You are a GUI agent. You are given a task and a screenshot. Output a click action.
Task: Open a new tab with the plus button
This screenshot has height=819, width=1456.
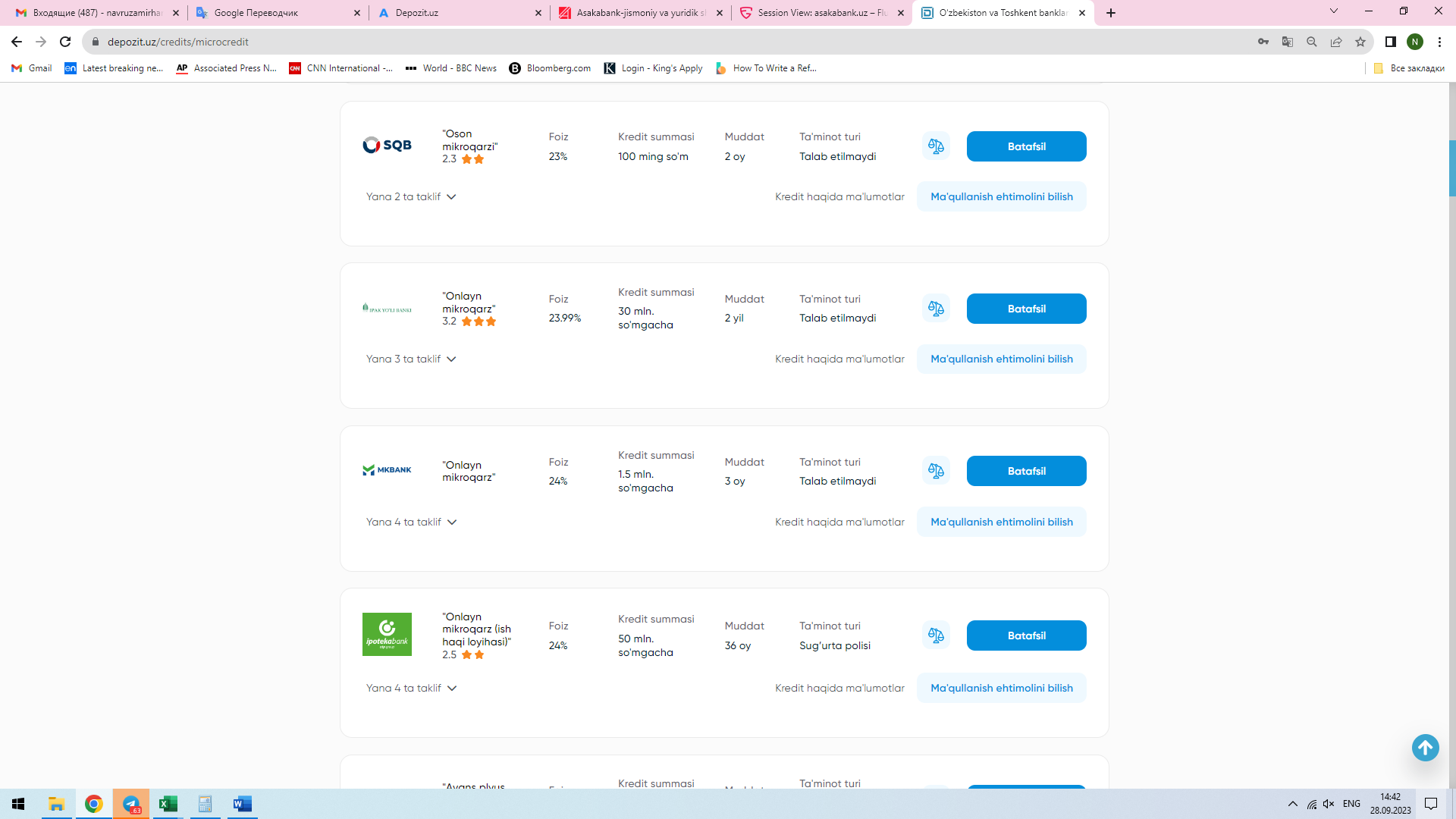(x=1111, y=13)
